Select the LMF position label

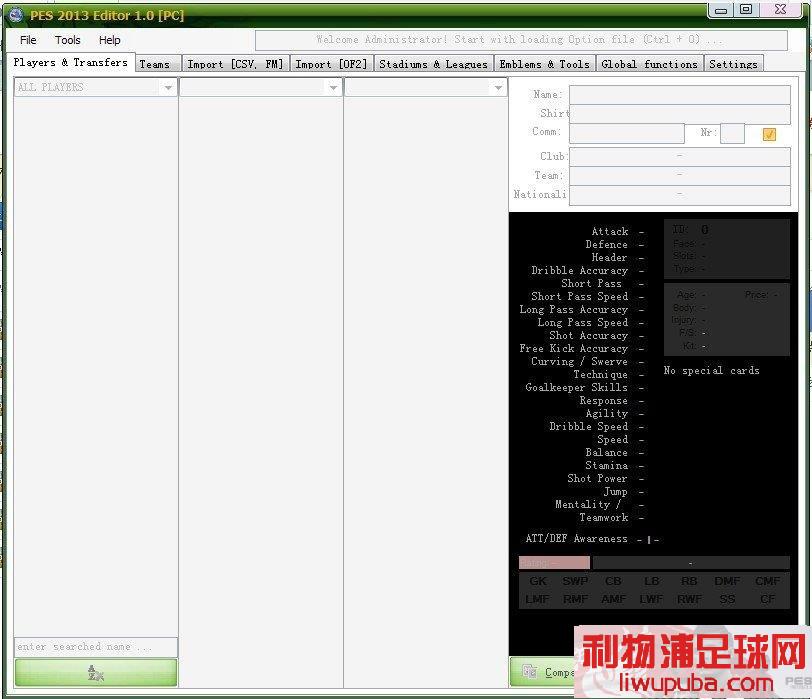coord(537,599)
